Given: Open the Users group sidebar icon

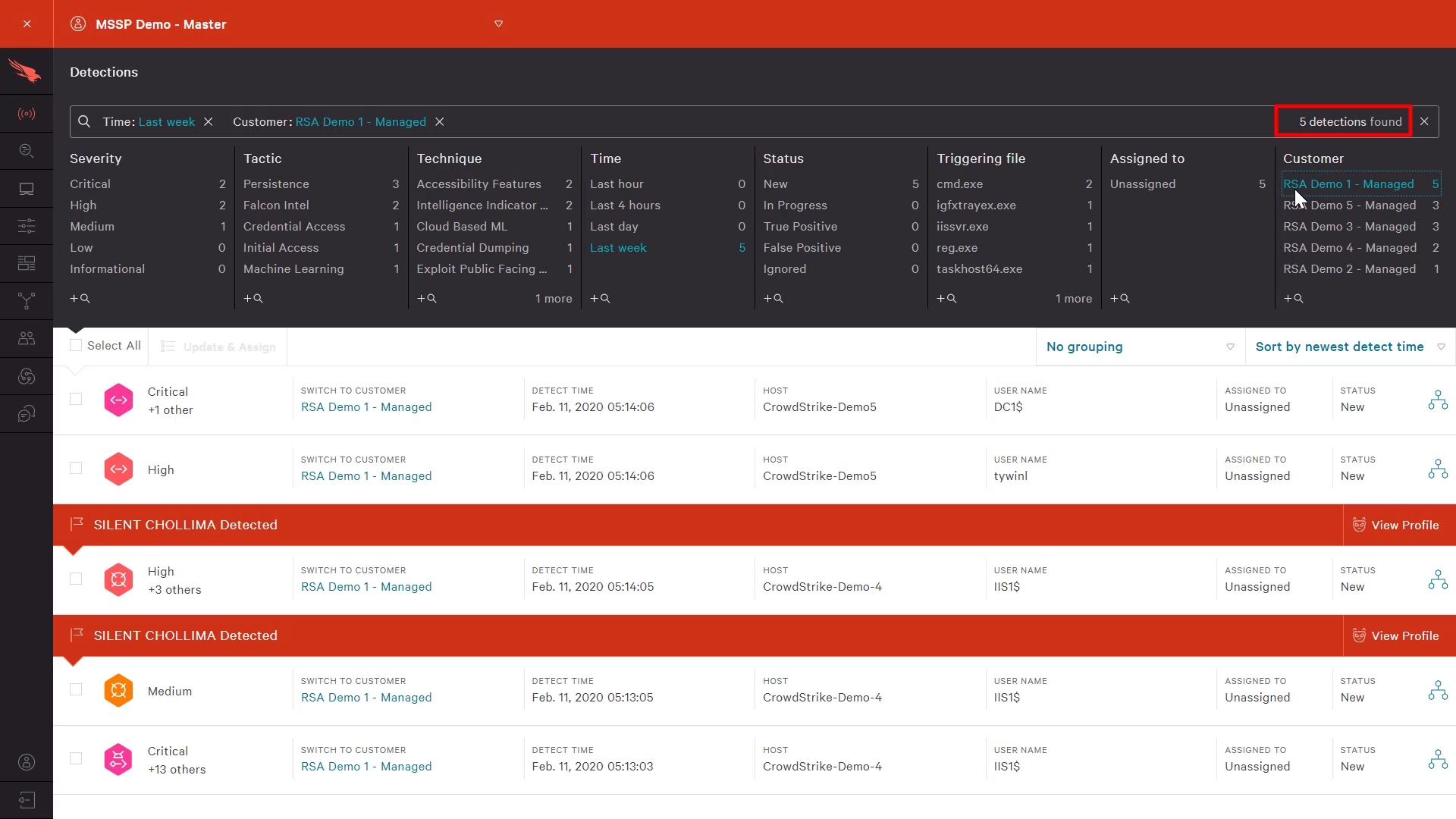Looking at the screenshot, I should [x=27, y=338].
